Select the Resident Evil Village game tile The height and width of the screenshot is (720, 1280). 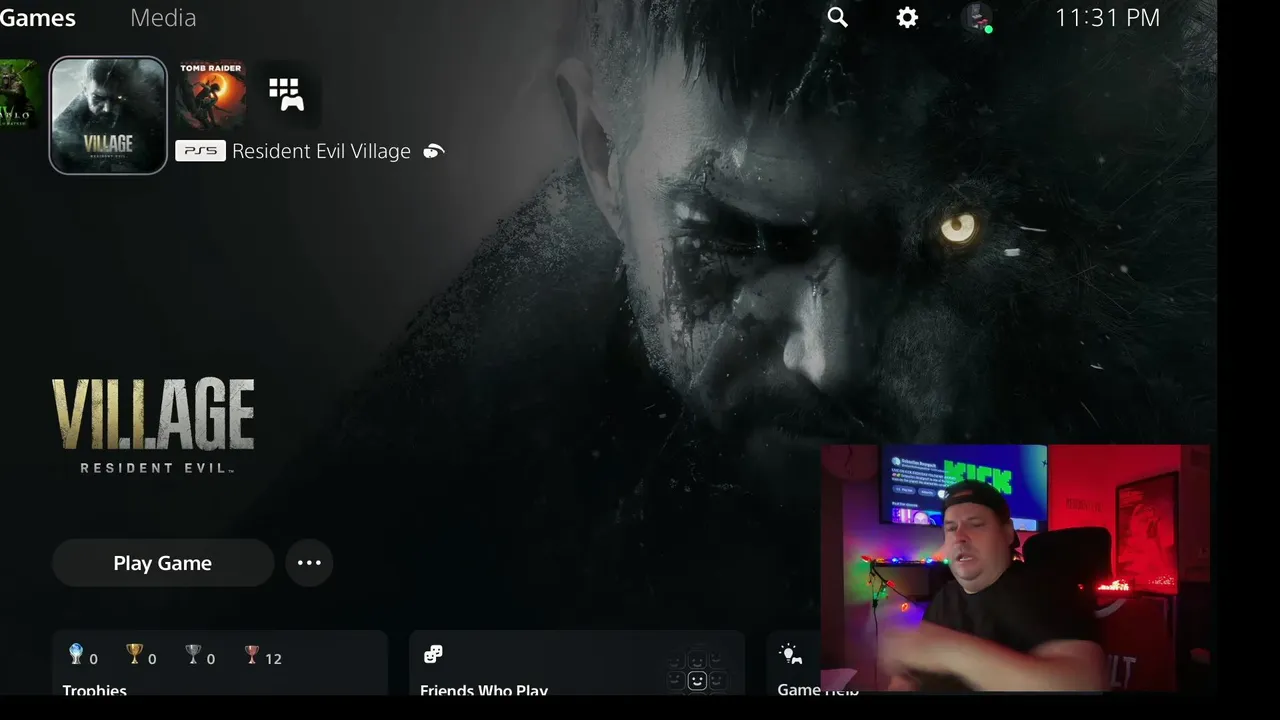(x=108, y=115)
